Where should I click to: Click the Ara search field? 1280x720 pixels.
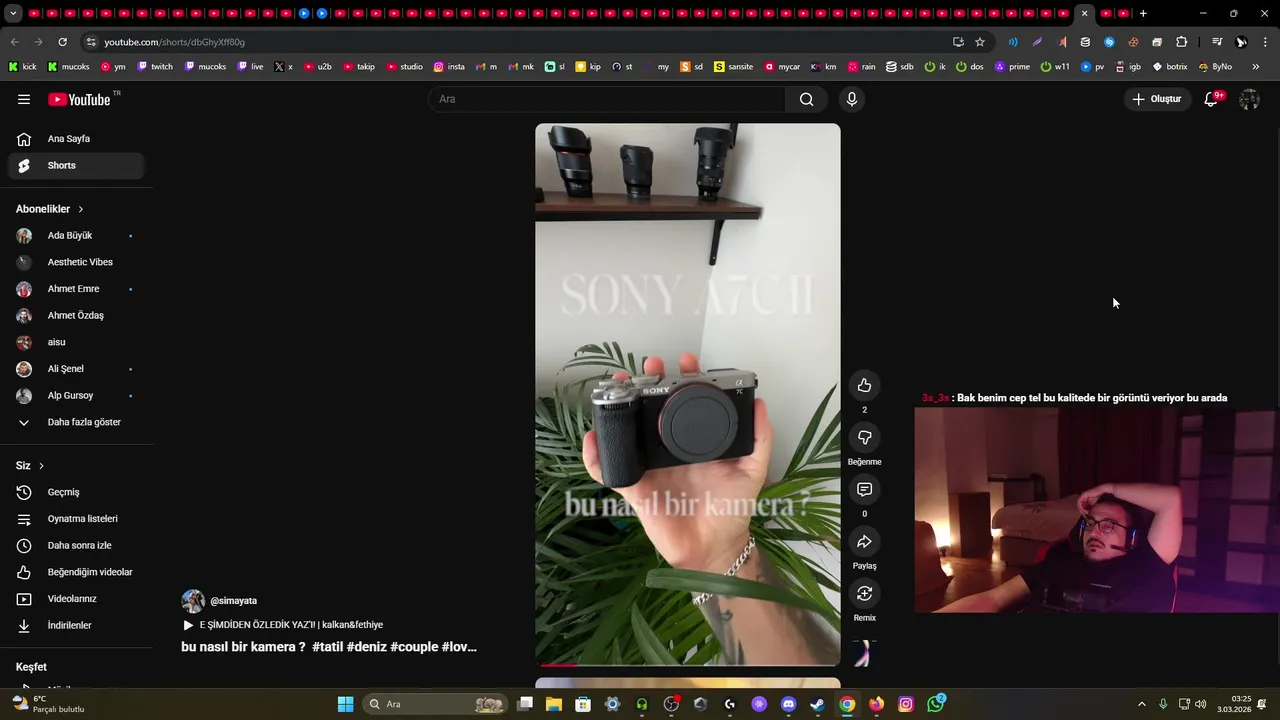point(606,99)
